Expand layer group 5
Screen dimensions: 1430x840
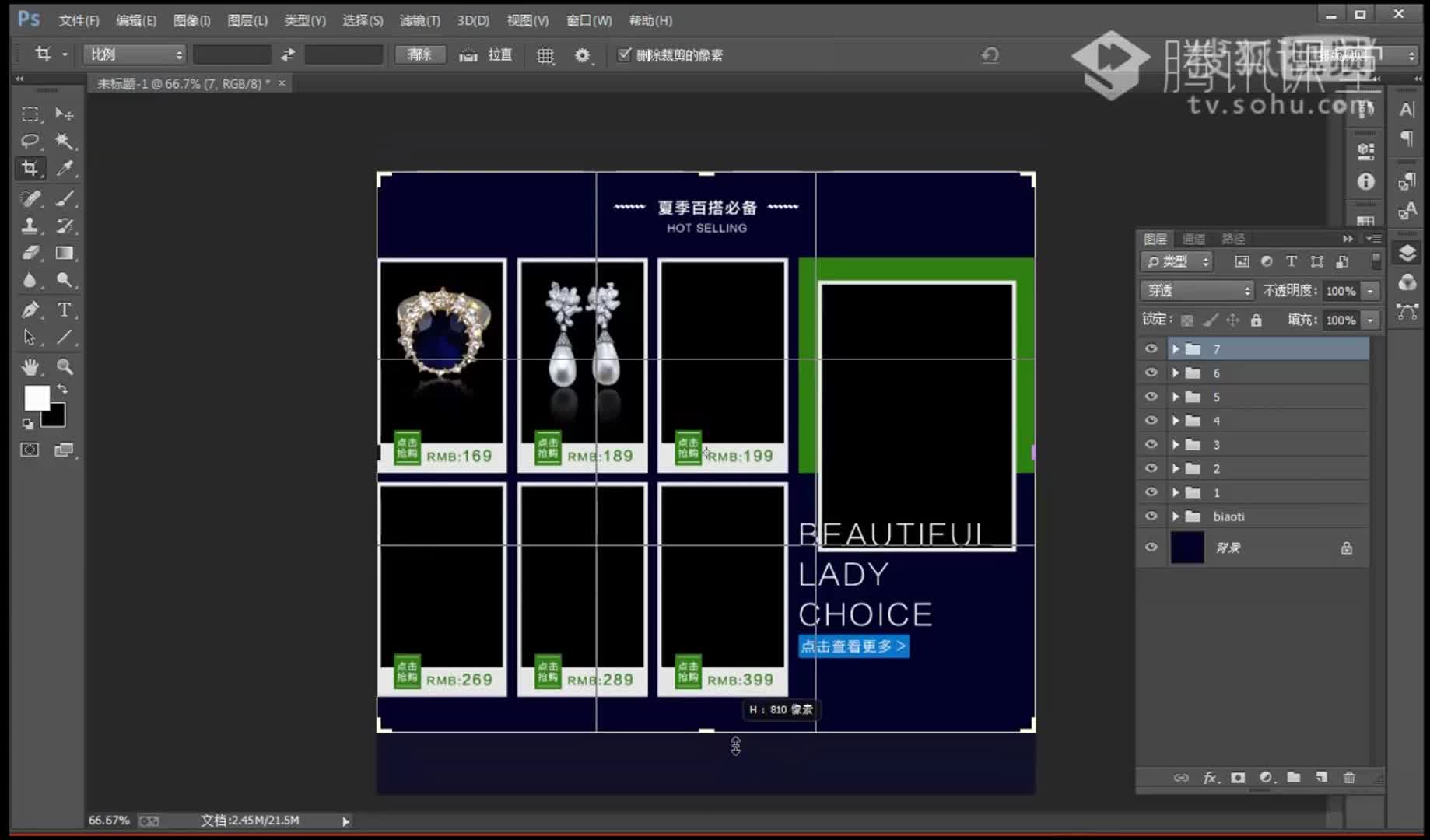[1176, 397]
